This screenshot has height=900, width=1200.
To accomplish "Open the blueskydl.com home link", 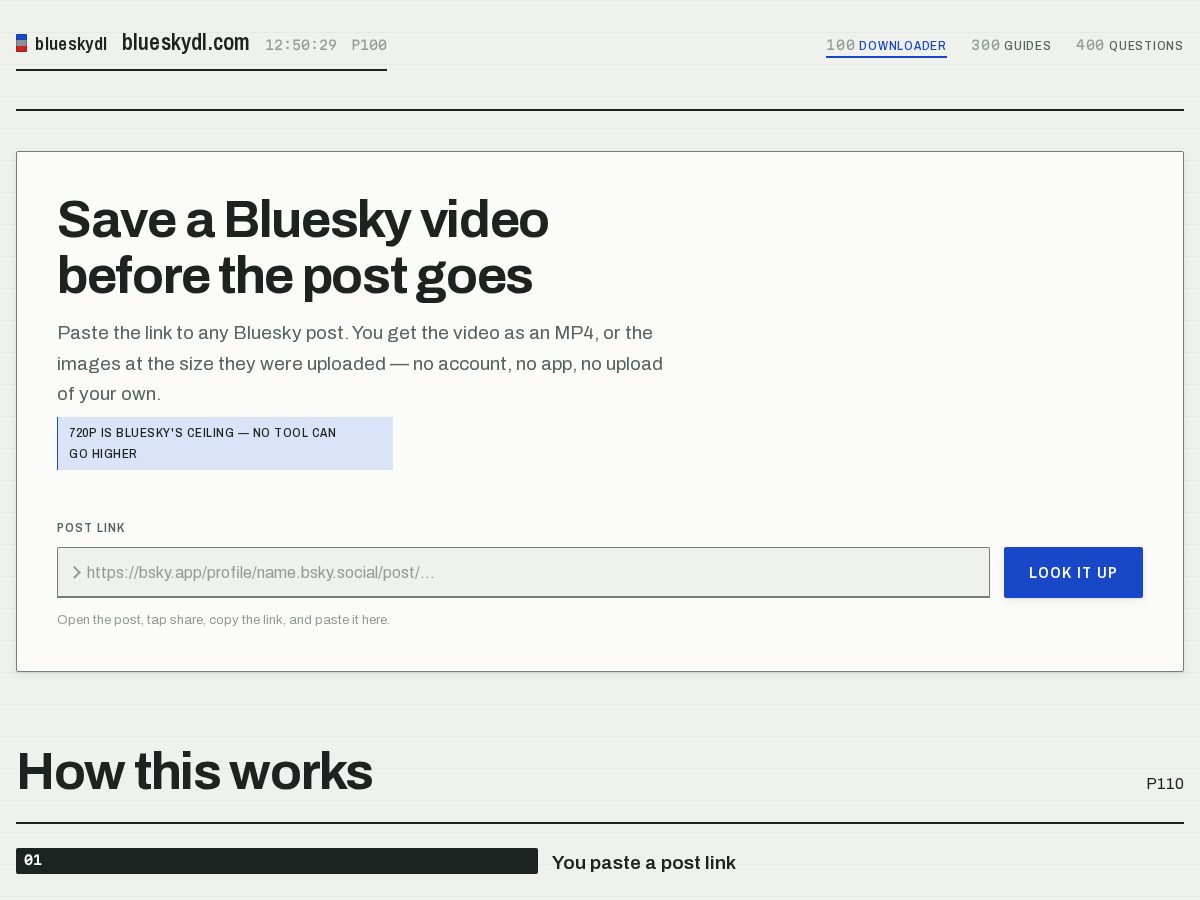I will point(185,43).
